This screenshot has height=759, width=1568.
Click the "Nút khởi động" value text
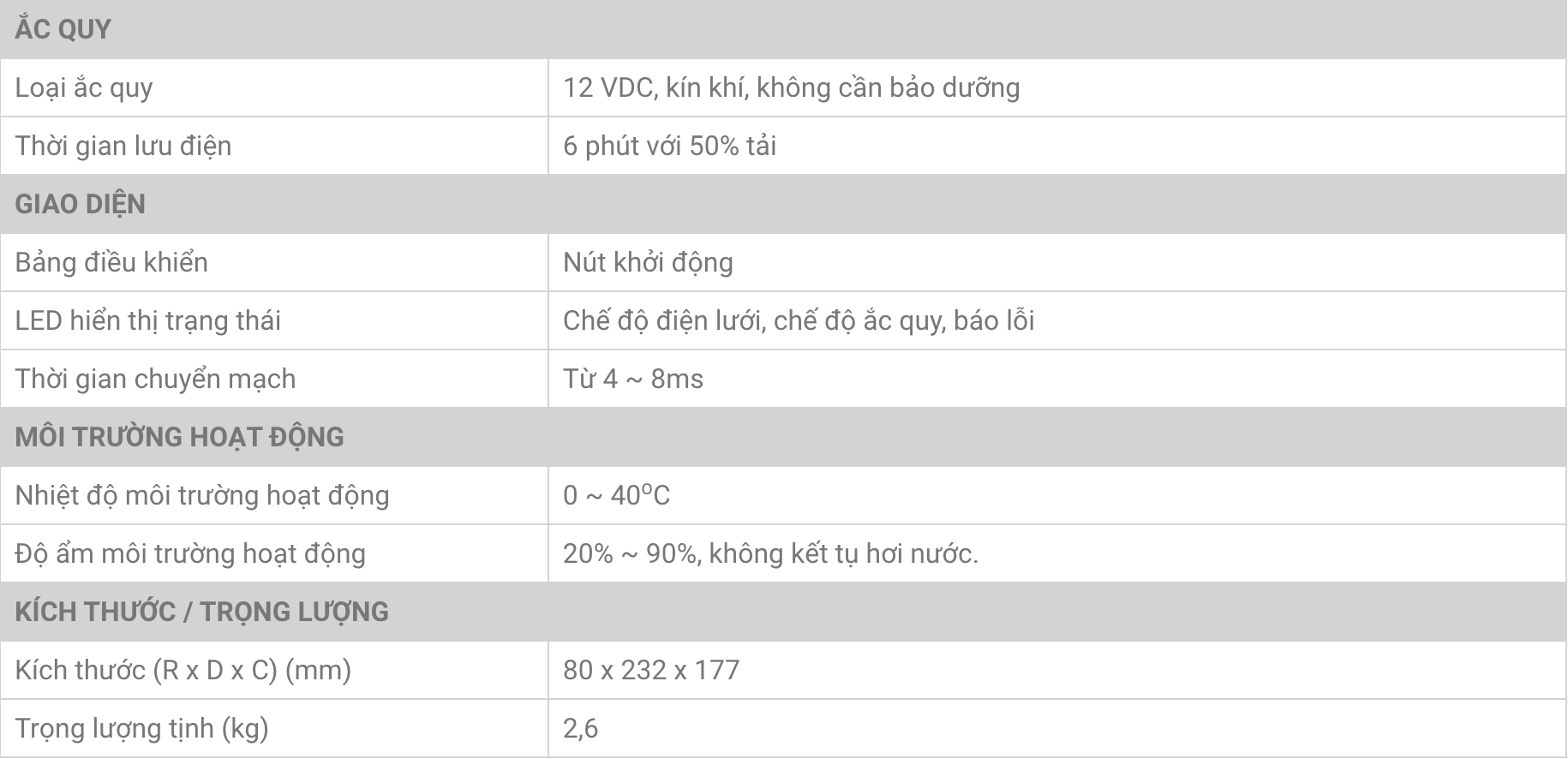[648, 262]
